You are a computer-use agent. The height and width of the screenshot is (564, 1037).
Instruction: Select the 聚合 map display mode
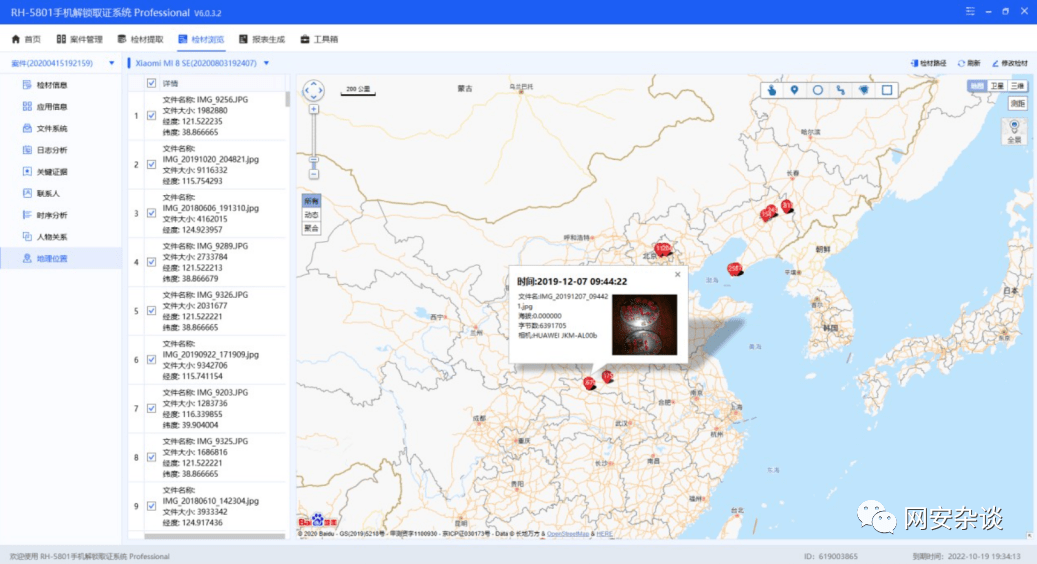coord(311,229)
